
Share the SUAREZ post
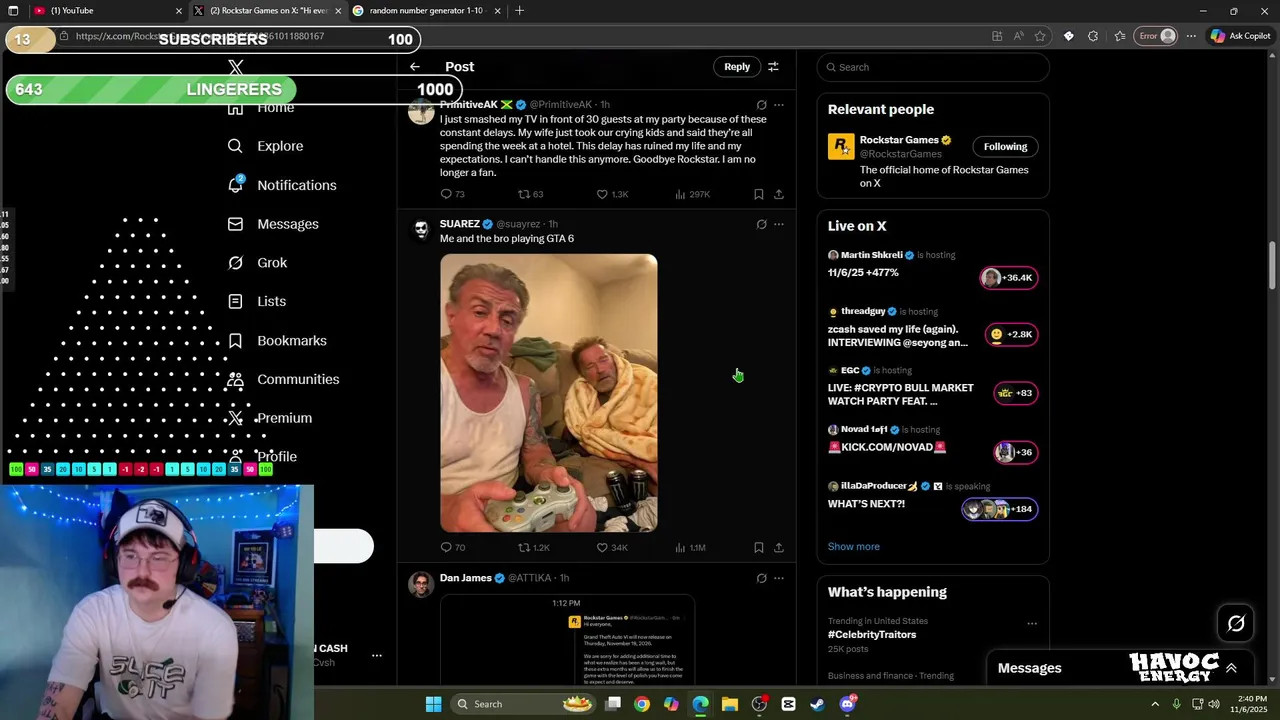[779, 547]
